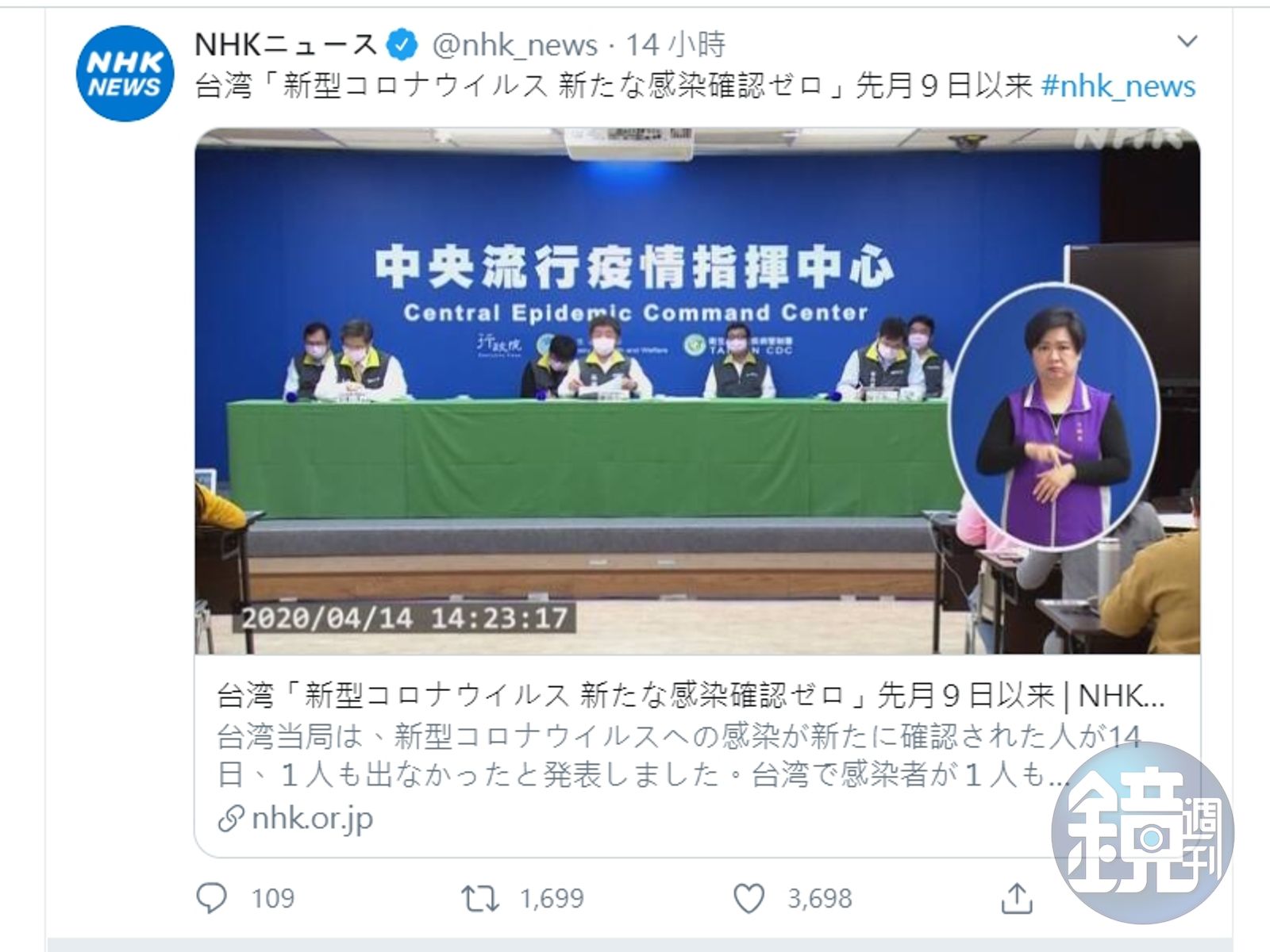This screenshot has width=1270, height=952.
Task: Click the nhk.or.jp domain link
Action: click(x=312, y=819)
